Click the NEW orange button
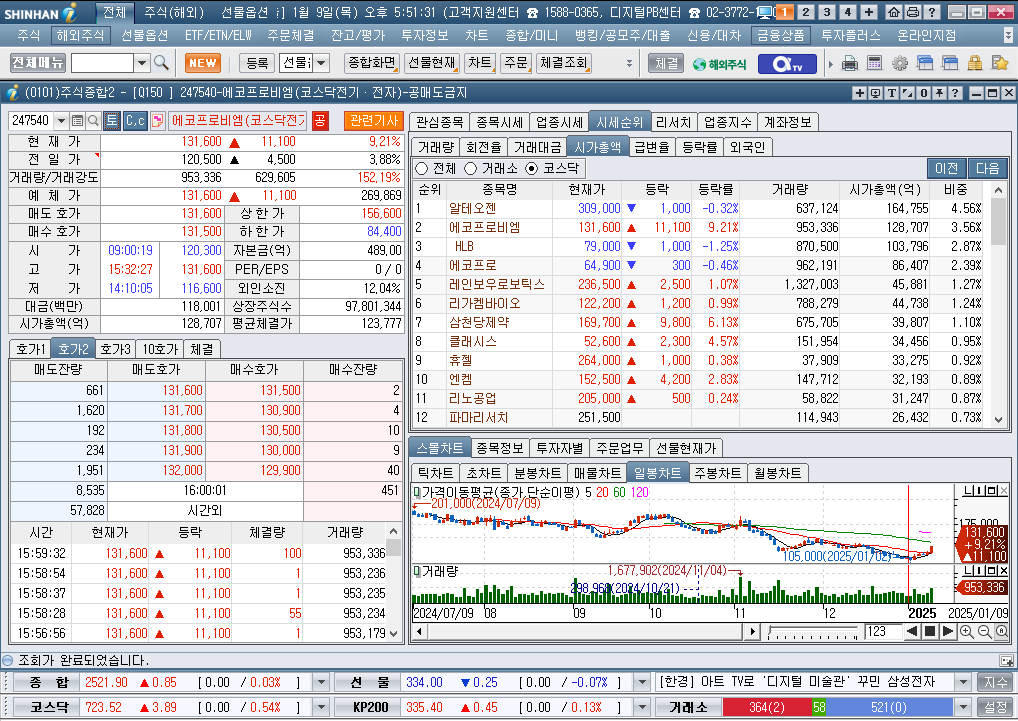The image size is (1018, 721). click(203, 63)
